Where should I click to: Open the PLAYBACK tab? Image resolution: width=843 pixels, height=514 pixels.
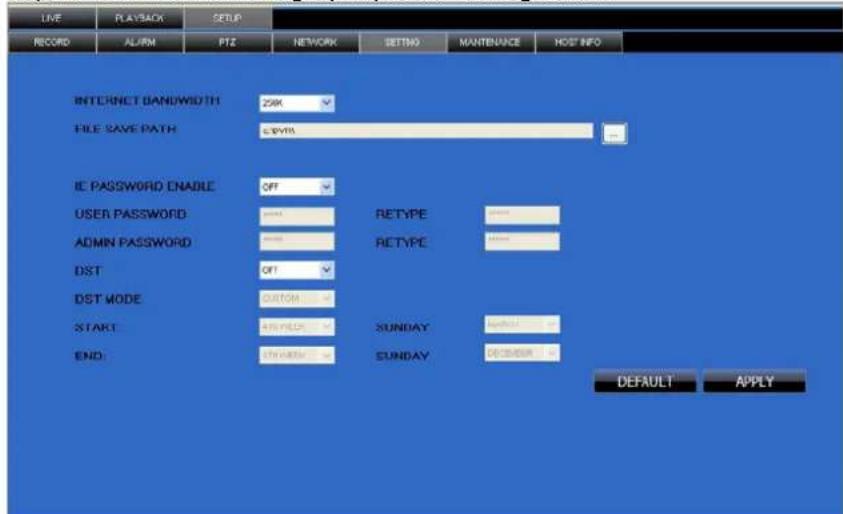(x=140, y=18)
